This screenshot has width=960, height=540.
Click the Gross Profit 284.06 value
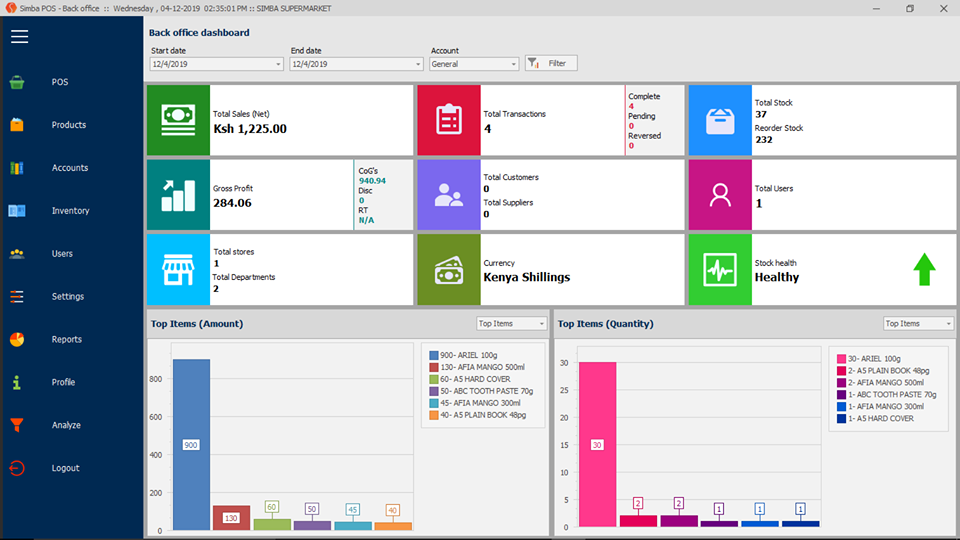(x=232, y=203)
